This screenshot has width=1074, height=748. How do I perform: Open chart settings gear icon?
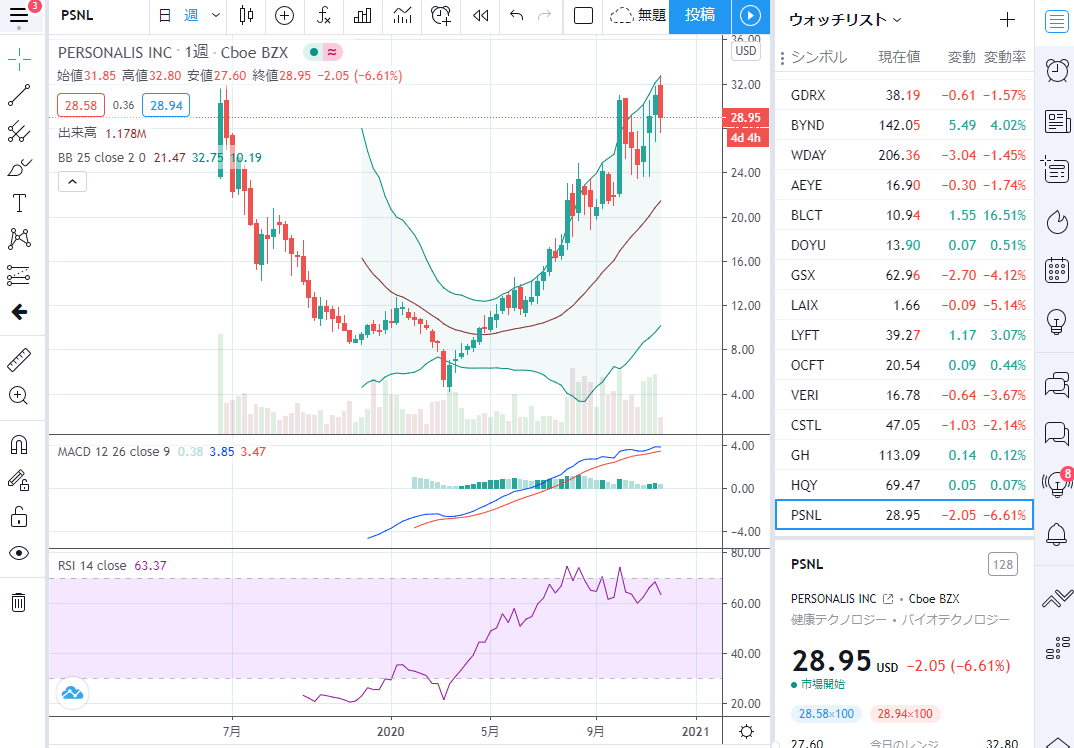[747, 732]
